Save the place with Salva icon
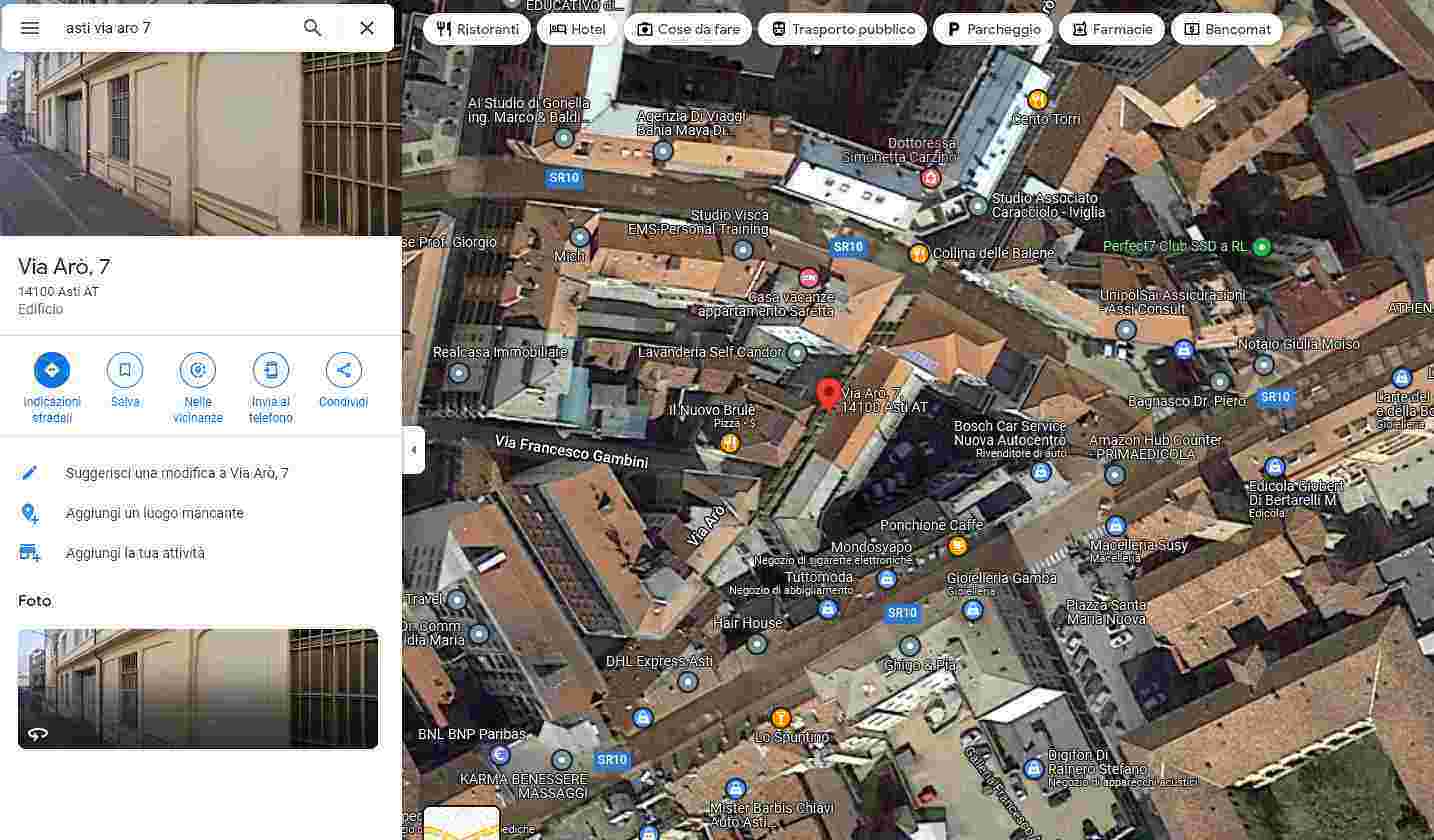The image size is (1434, 840). (125, 370)
